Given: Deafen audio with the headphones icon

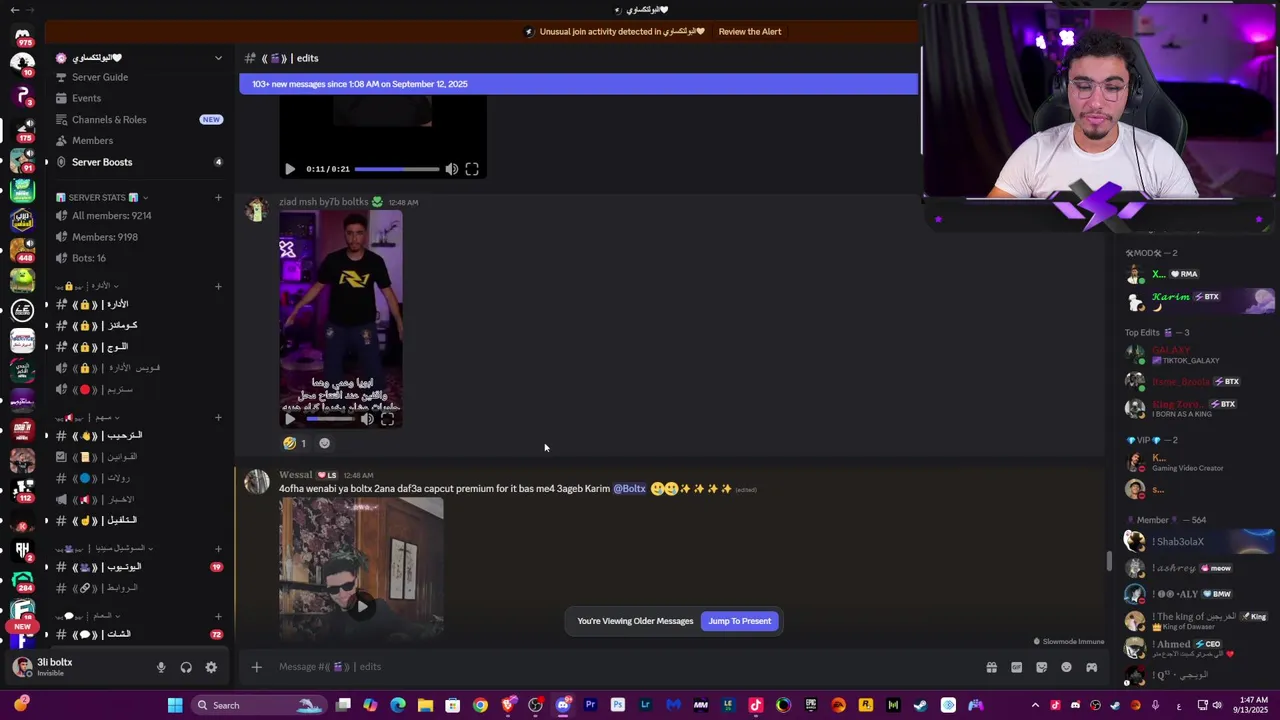Looking at the screenshot, I should click(x=186, y=667).
